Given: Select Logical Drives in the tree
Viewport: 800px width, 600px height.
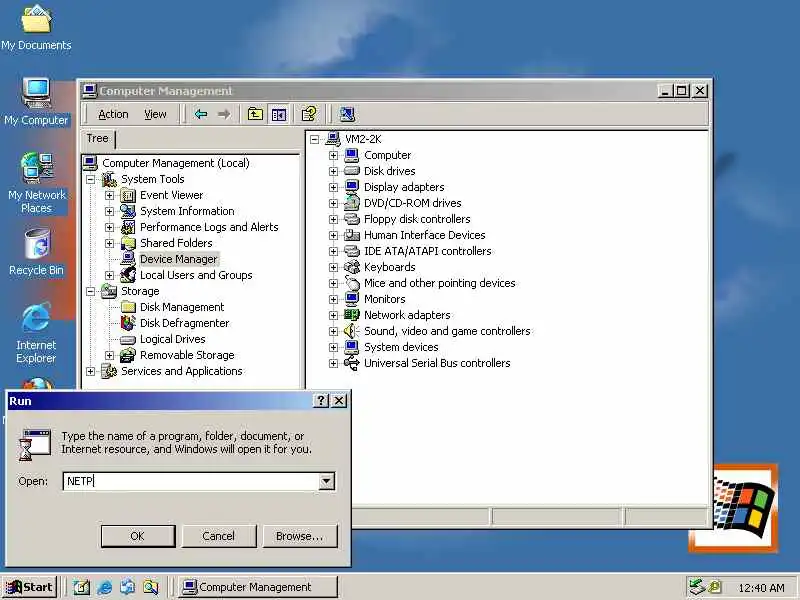Looking at the screenshot, I should tap(173, 339).
